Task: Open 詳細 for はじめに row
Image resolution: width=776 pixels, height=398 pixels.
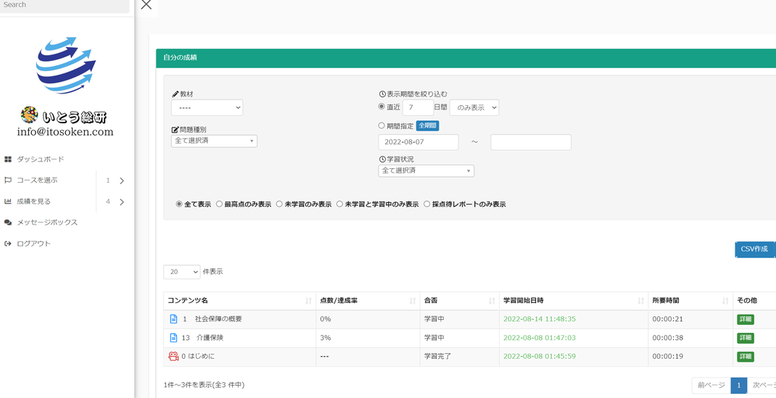Action: pos(745,356)
